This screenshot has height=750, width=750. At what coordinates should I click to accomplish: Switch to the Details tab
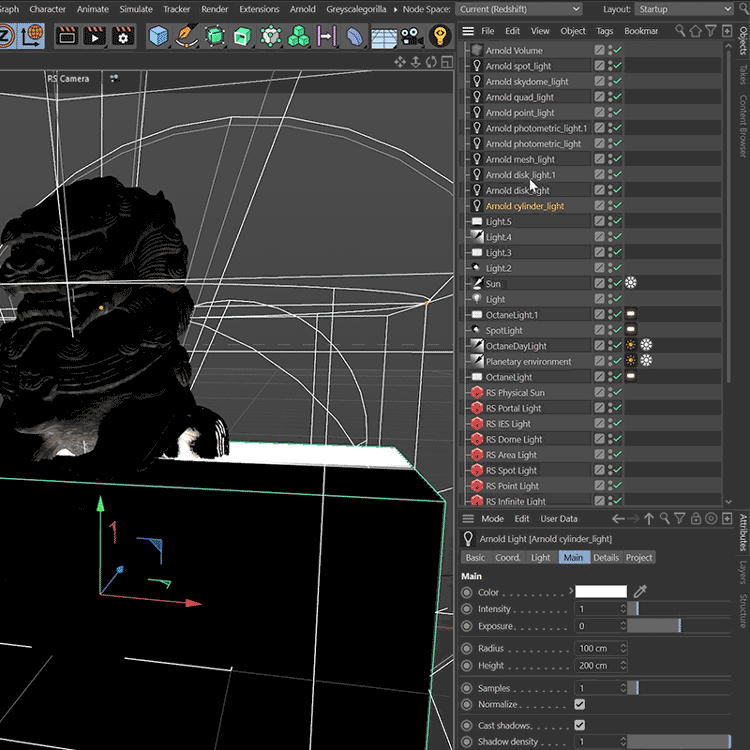pyautogui.click(x=606, y=557)
